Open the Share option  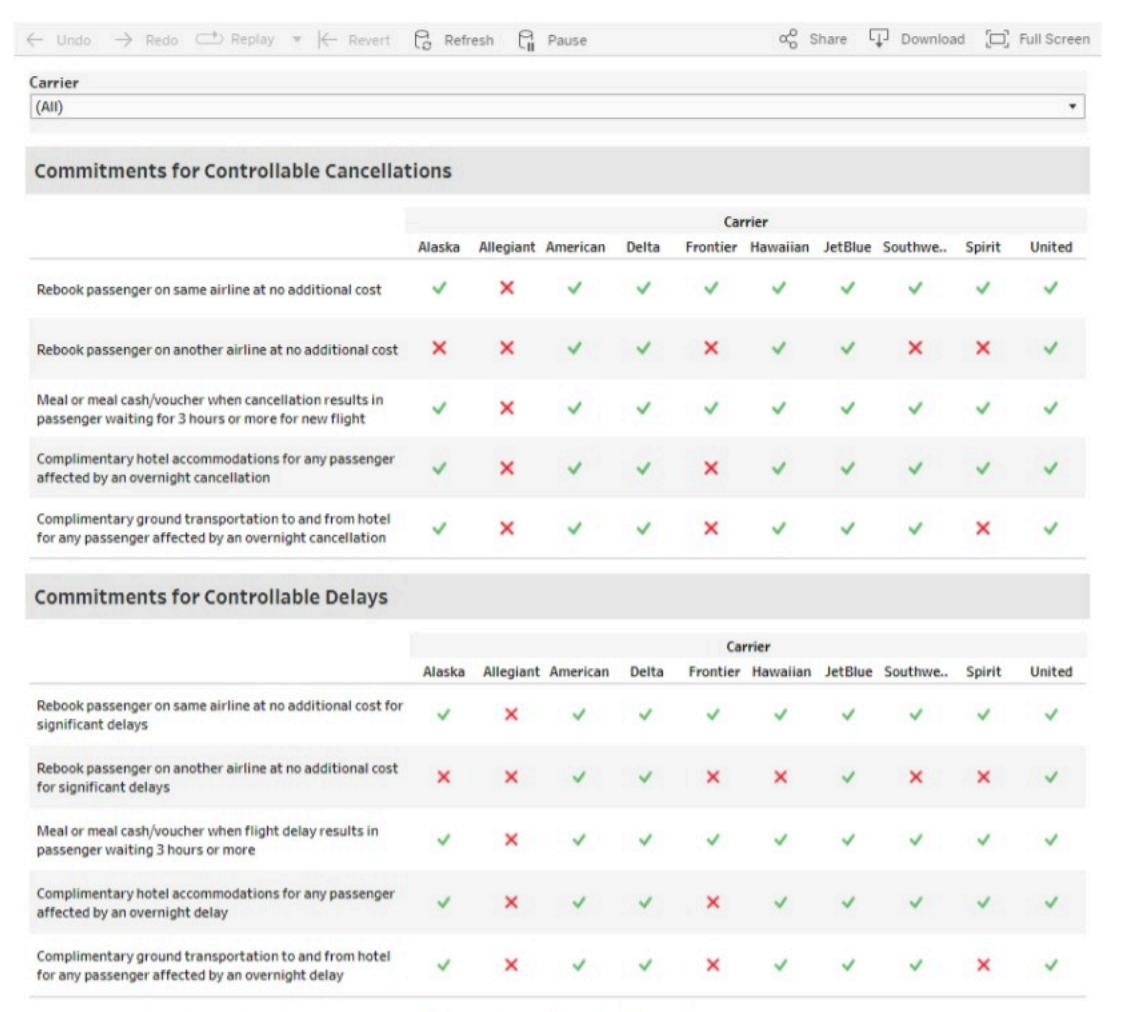[813, 40]
